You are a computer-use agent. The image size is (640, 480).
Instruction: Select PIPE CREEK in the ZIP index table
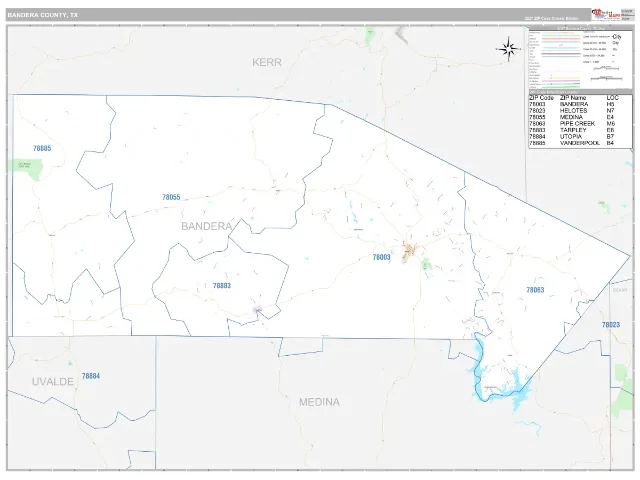[578, 124]
